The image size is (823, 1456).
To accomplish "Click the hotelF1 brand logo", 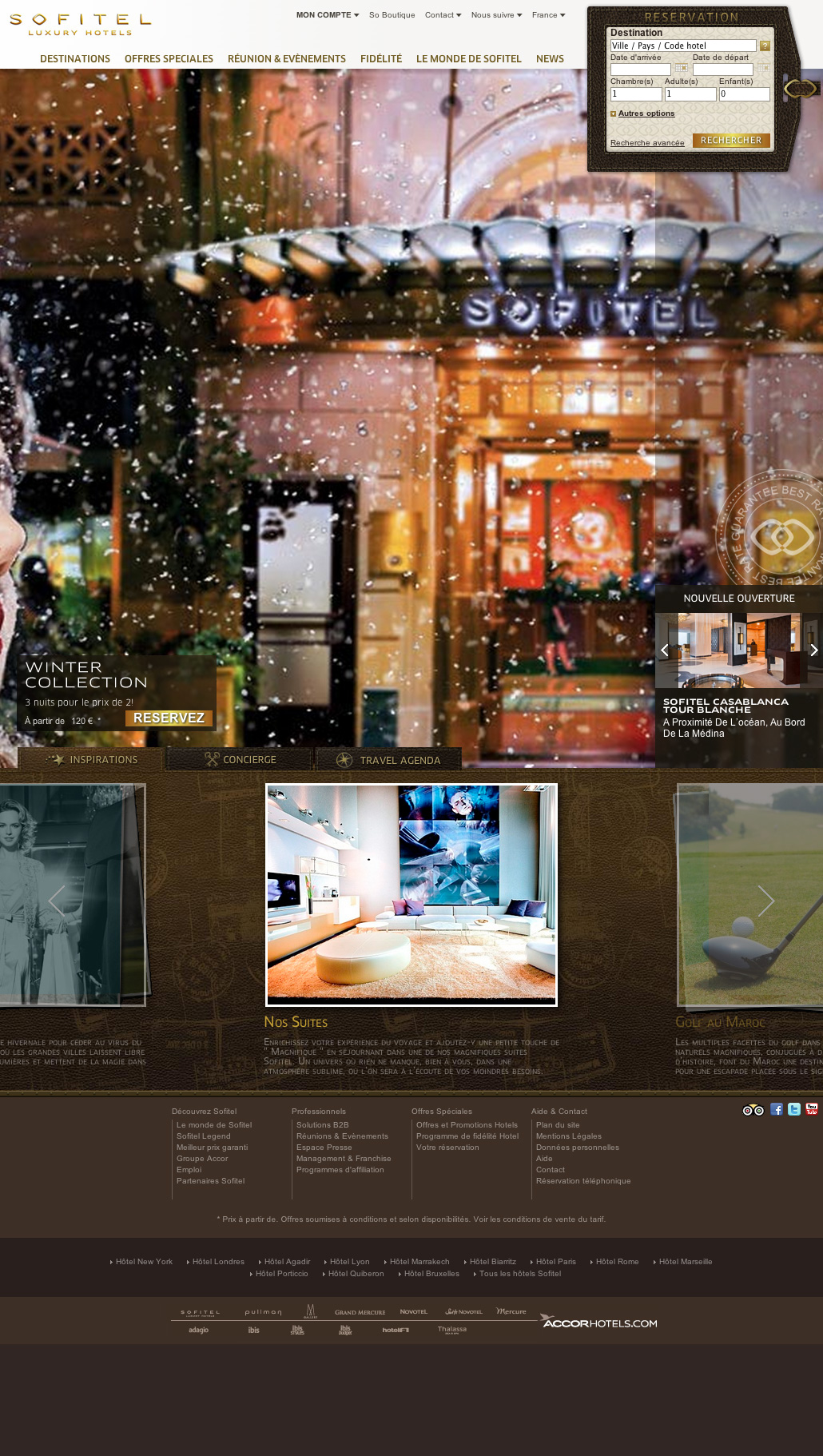I will [396, 1330].
